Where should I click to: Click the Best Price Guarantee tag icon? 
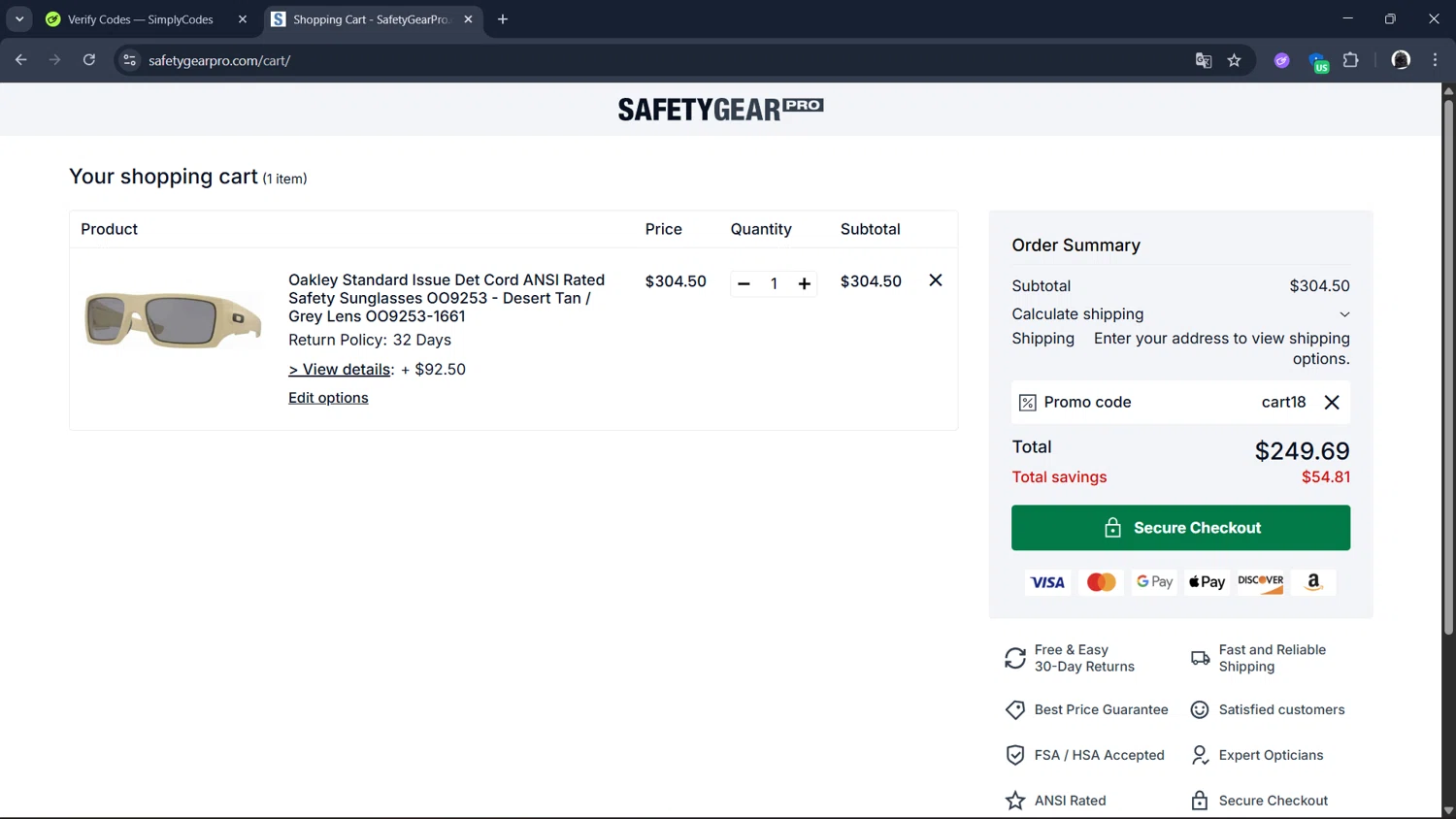[1015, 710]
